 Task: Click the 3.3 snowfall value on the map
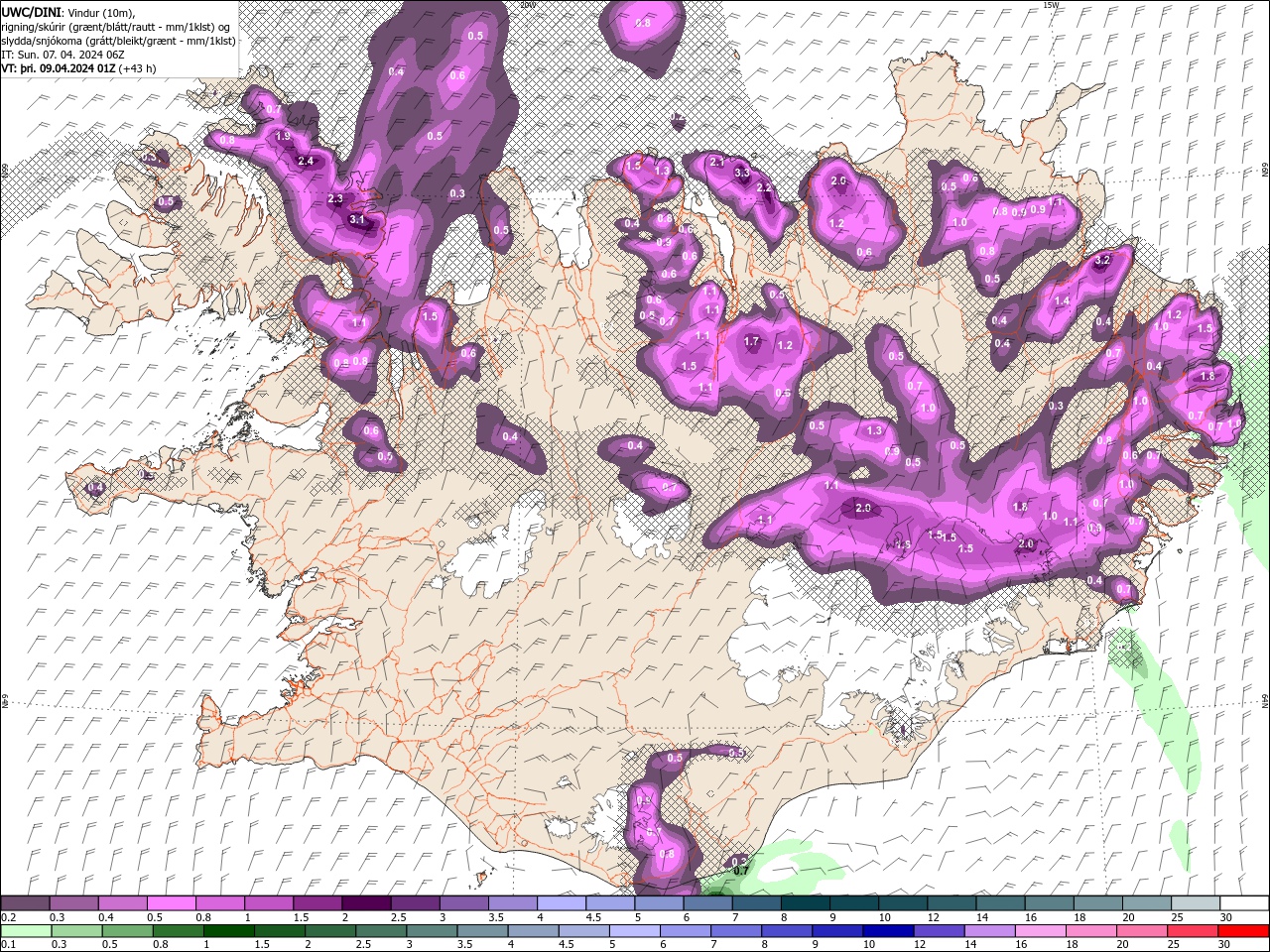[741, 173]
